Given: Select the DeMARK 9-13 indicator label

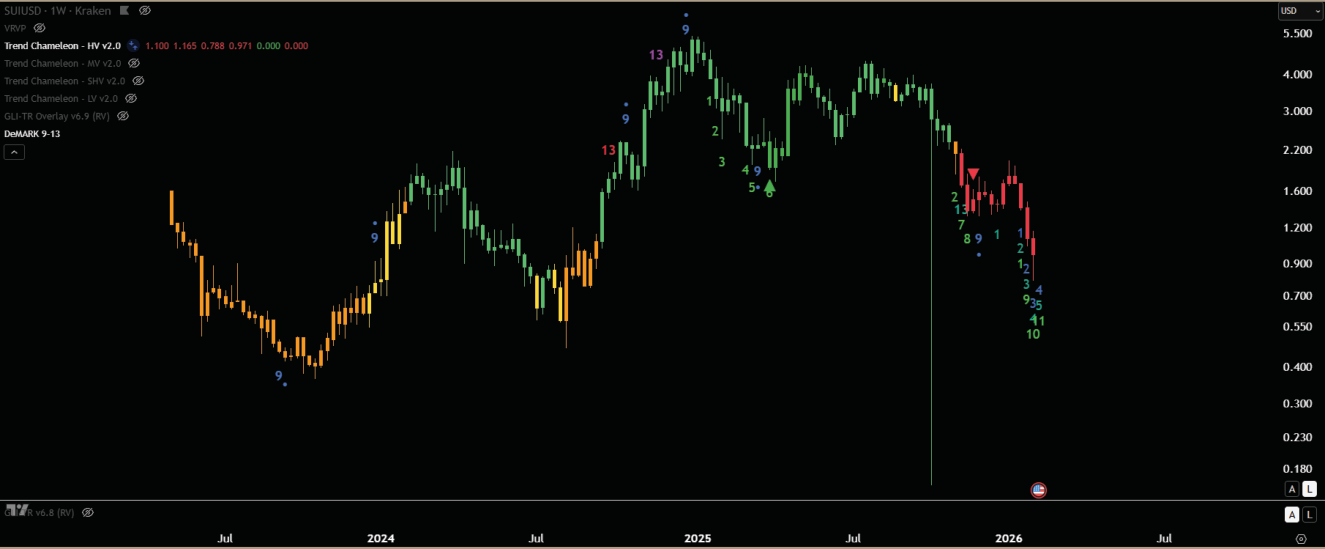Looking at the screenshot, I should [32, 134].
